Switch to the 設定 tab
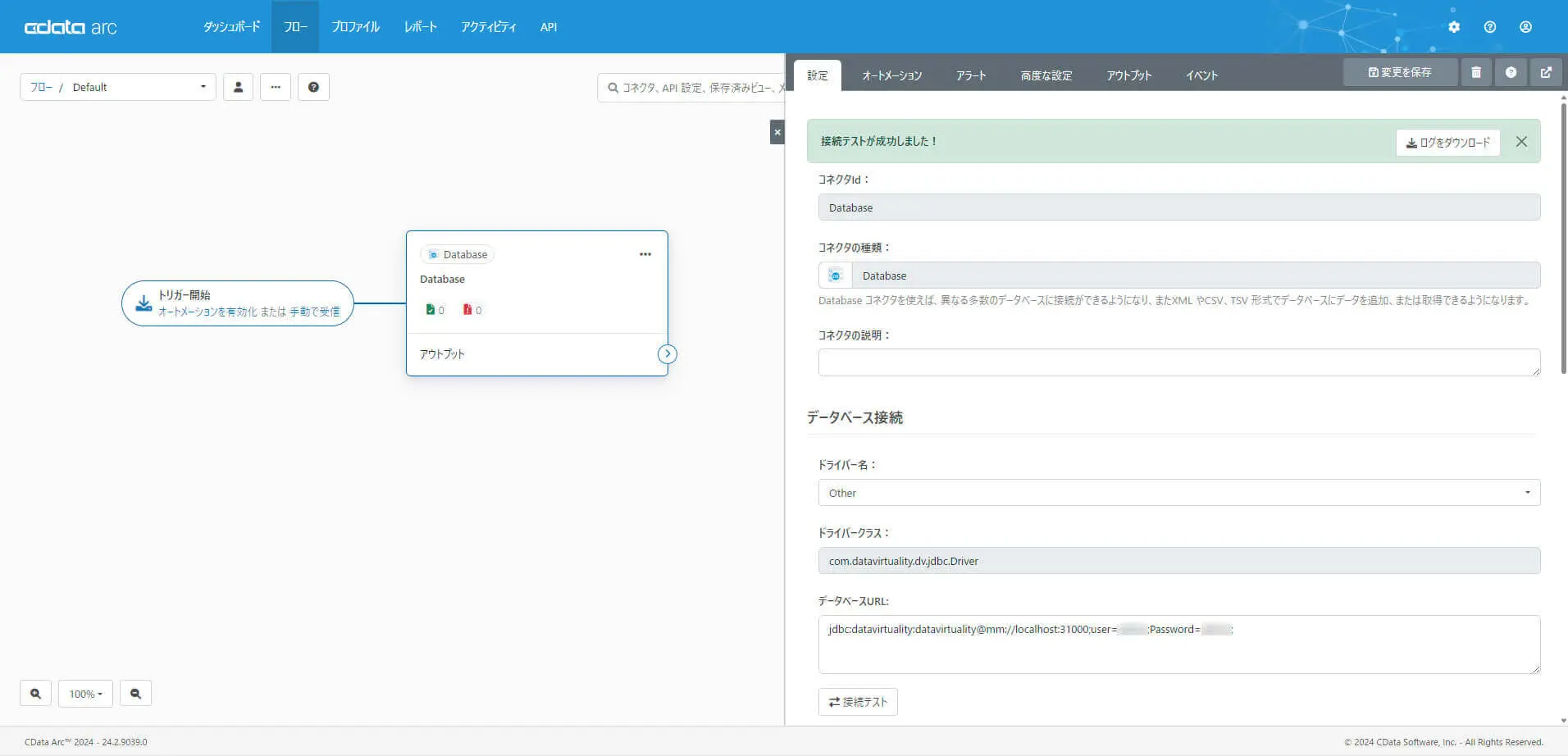This screenshot has width=1568, height=756. (818, 75)
